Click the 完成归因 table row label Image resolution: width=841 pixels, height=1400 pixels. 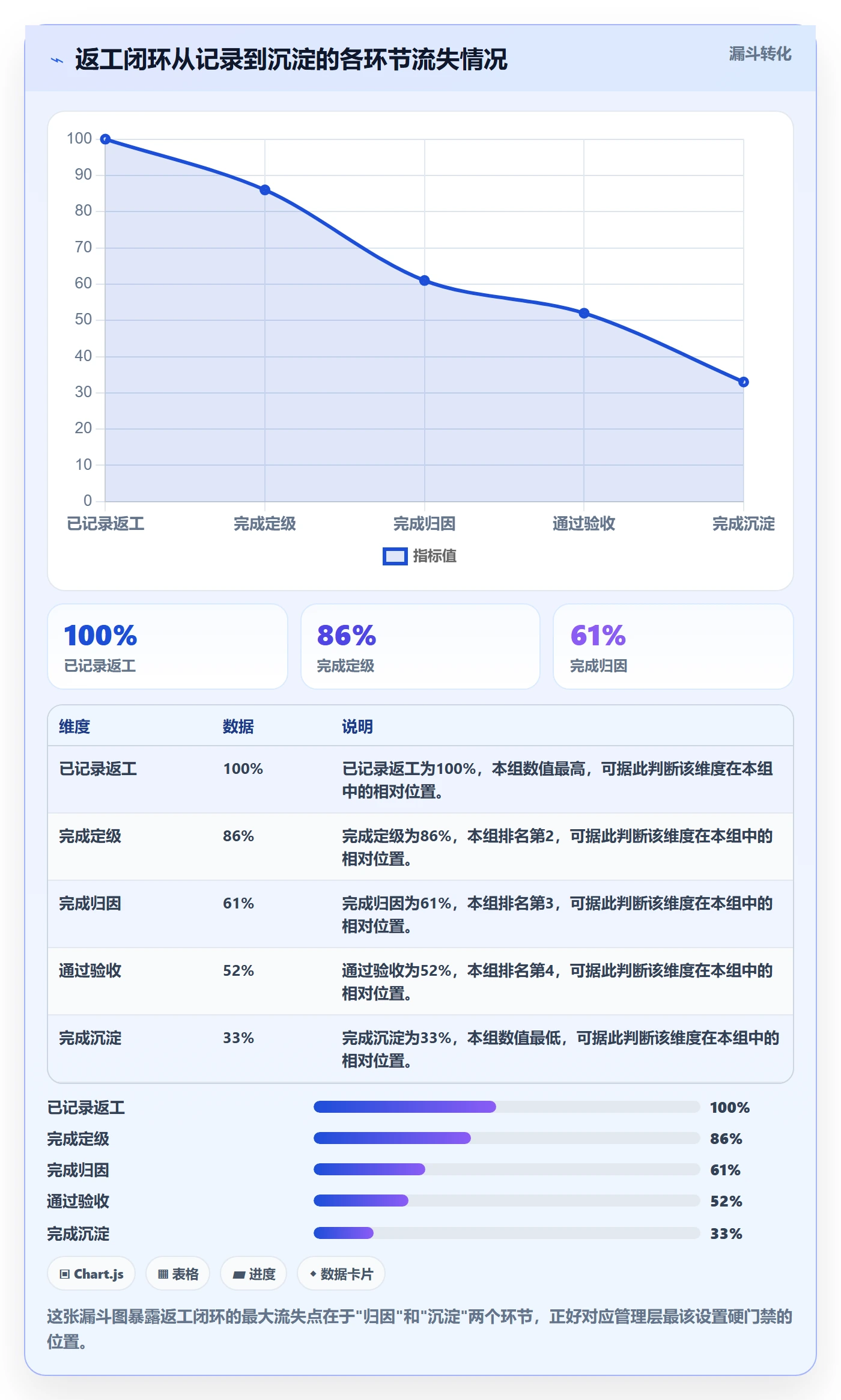coord(90,903)
